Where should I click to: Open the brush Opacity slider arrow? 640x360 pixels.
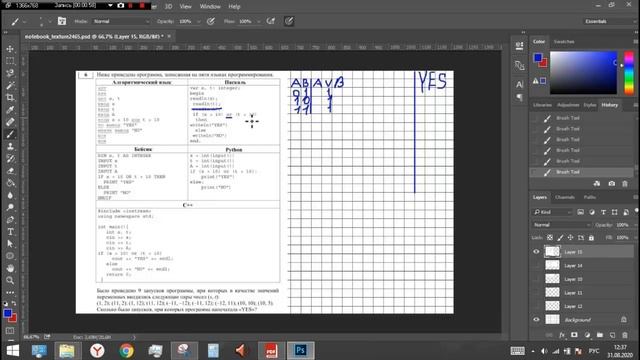point(198,21)
